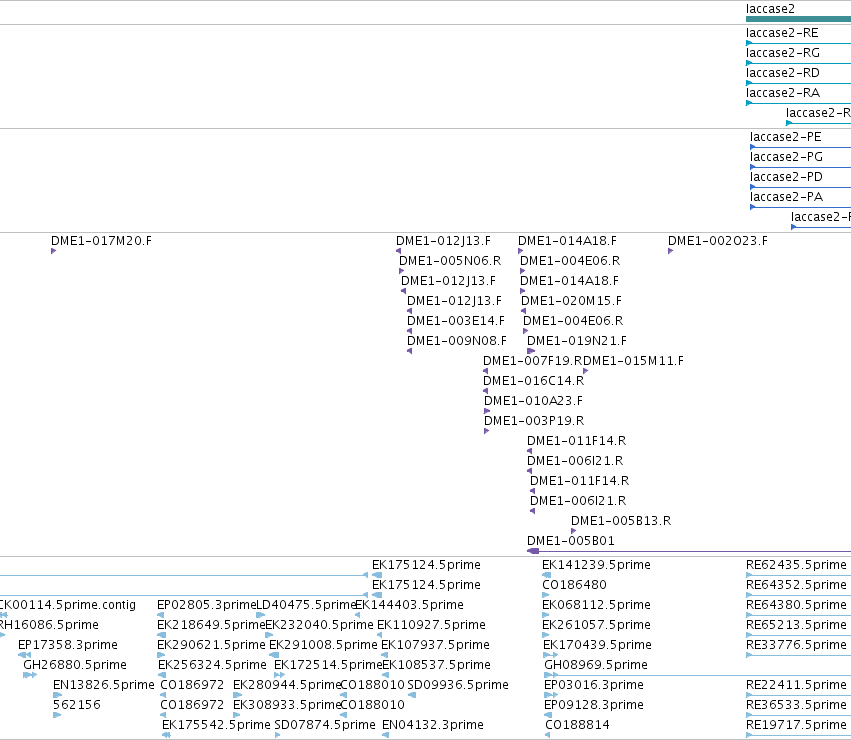Click the EK232040.5prime EST label

click(319, 625)
